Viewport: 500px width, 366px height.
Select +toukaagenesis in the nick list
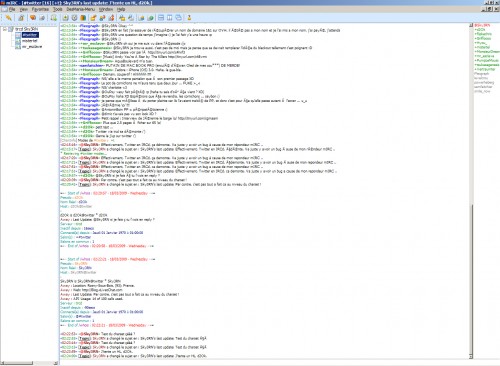click(x=487, y=65)
